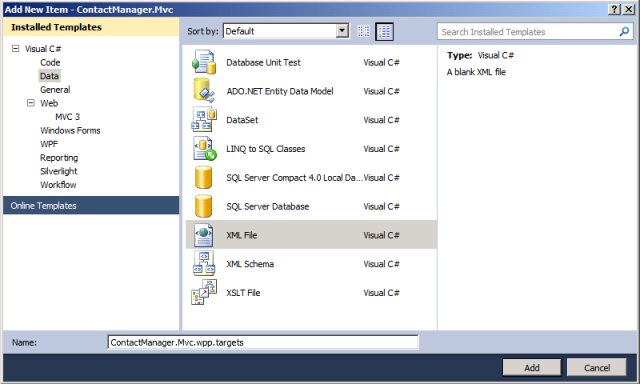This screenshot has width=640, height=384.
Task: Select the XSLT File template icon
Action: pyautogui.click(x=204, y=293)
